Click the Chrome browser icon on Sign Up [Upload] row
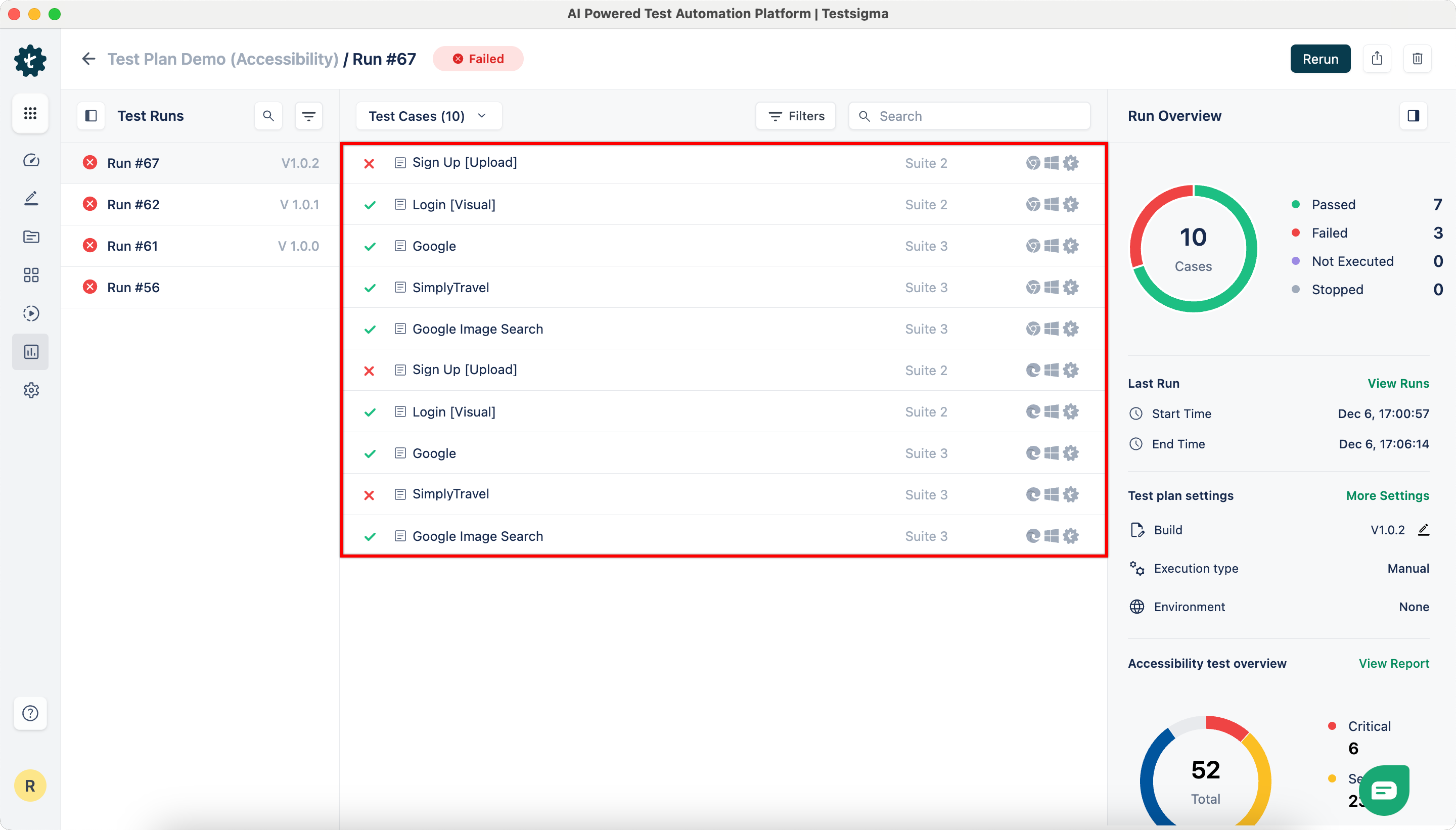 coord(1032,162)
